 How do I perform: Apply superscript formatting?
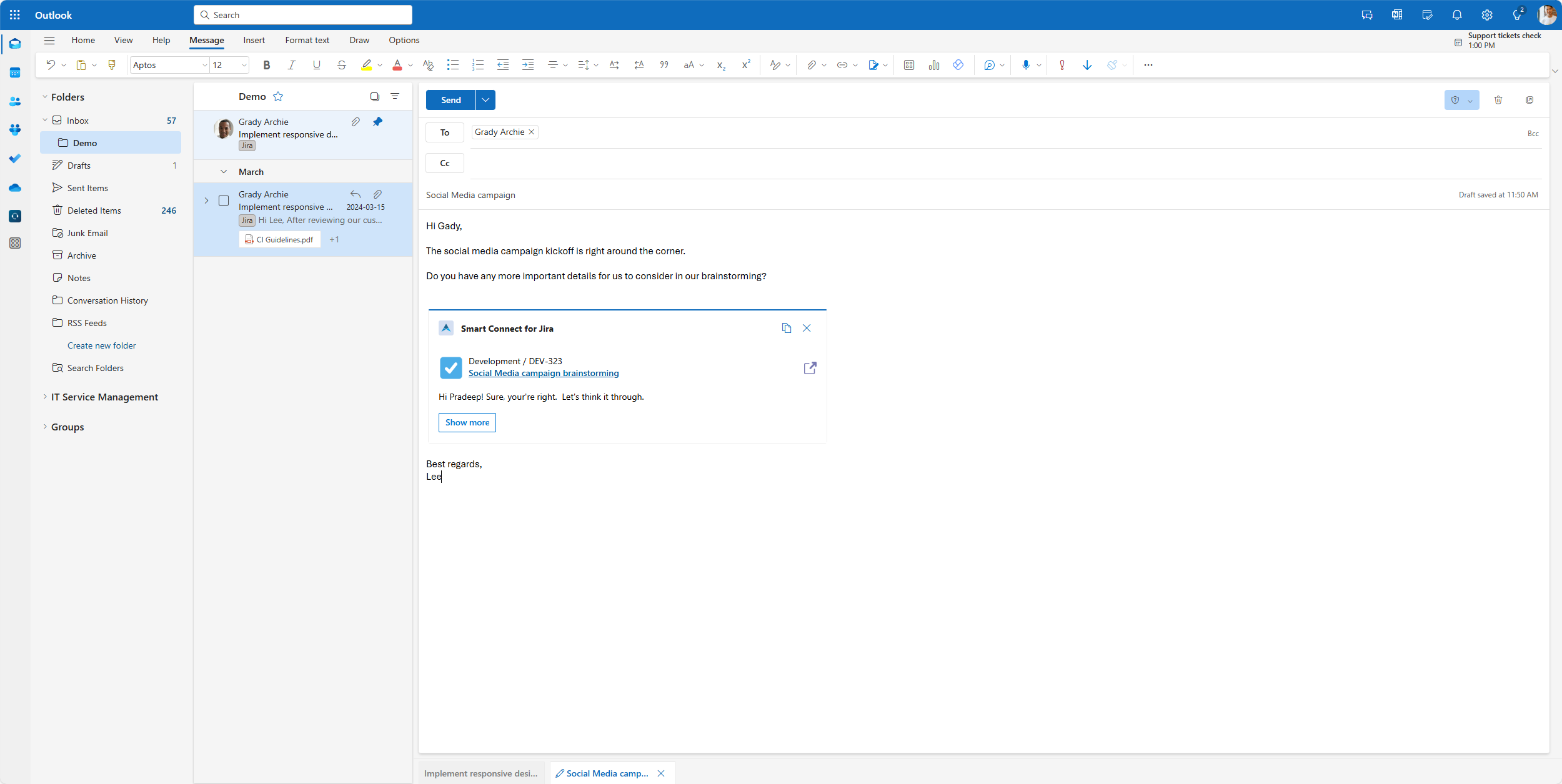(746, 65)
